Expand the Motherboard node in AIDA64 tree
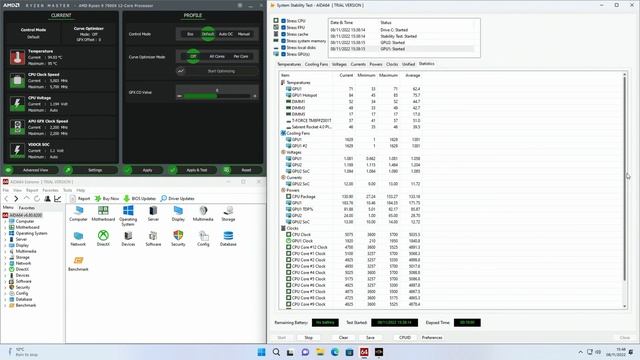The width and height of the screenshot is (640, 360). pyautogui.click(x=5, y=227)
